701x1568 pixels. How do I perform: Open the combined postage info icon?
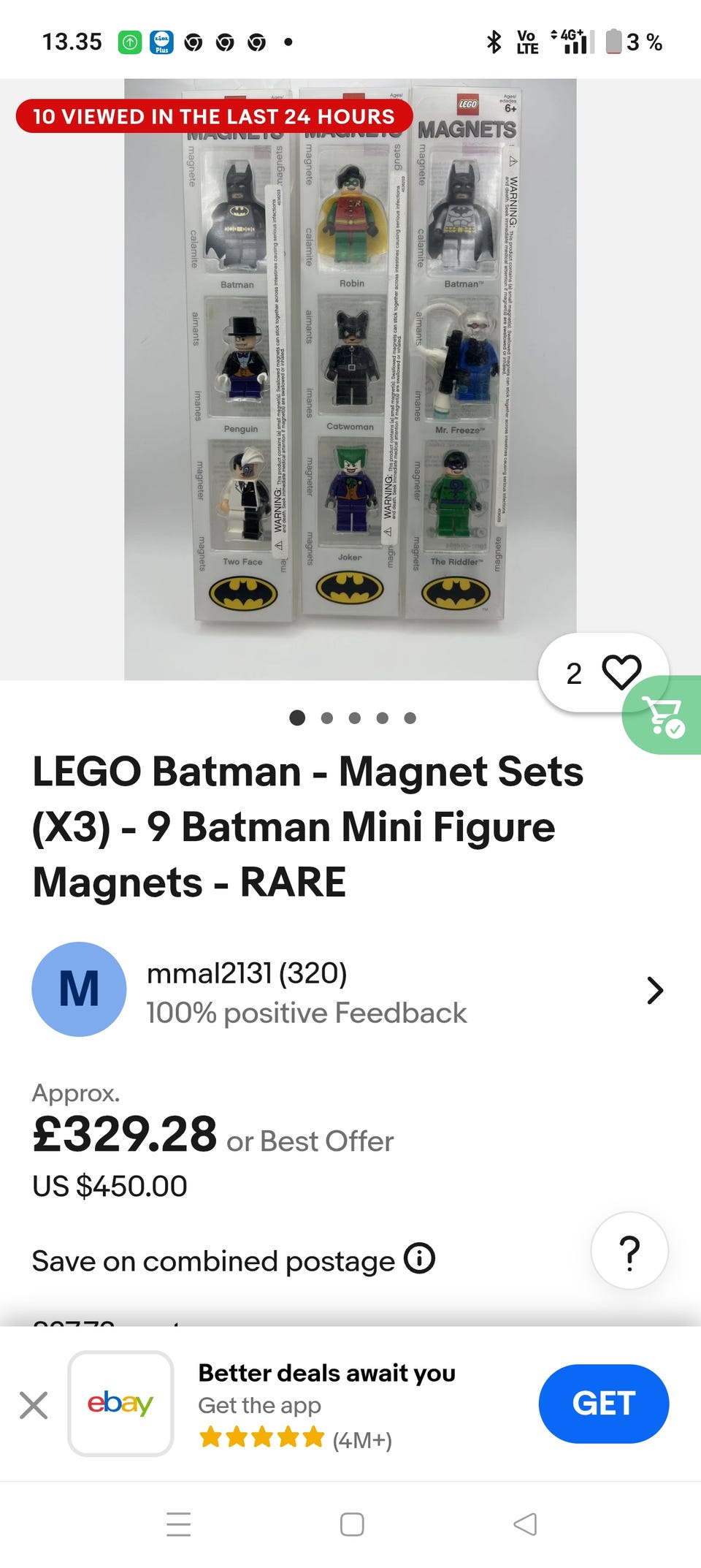420,1259
